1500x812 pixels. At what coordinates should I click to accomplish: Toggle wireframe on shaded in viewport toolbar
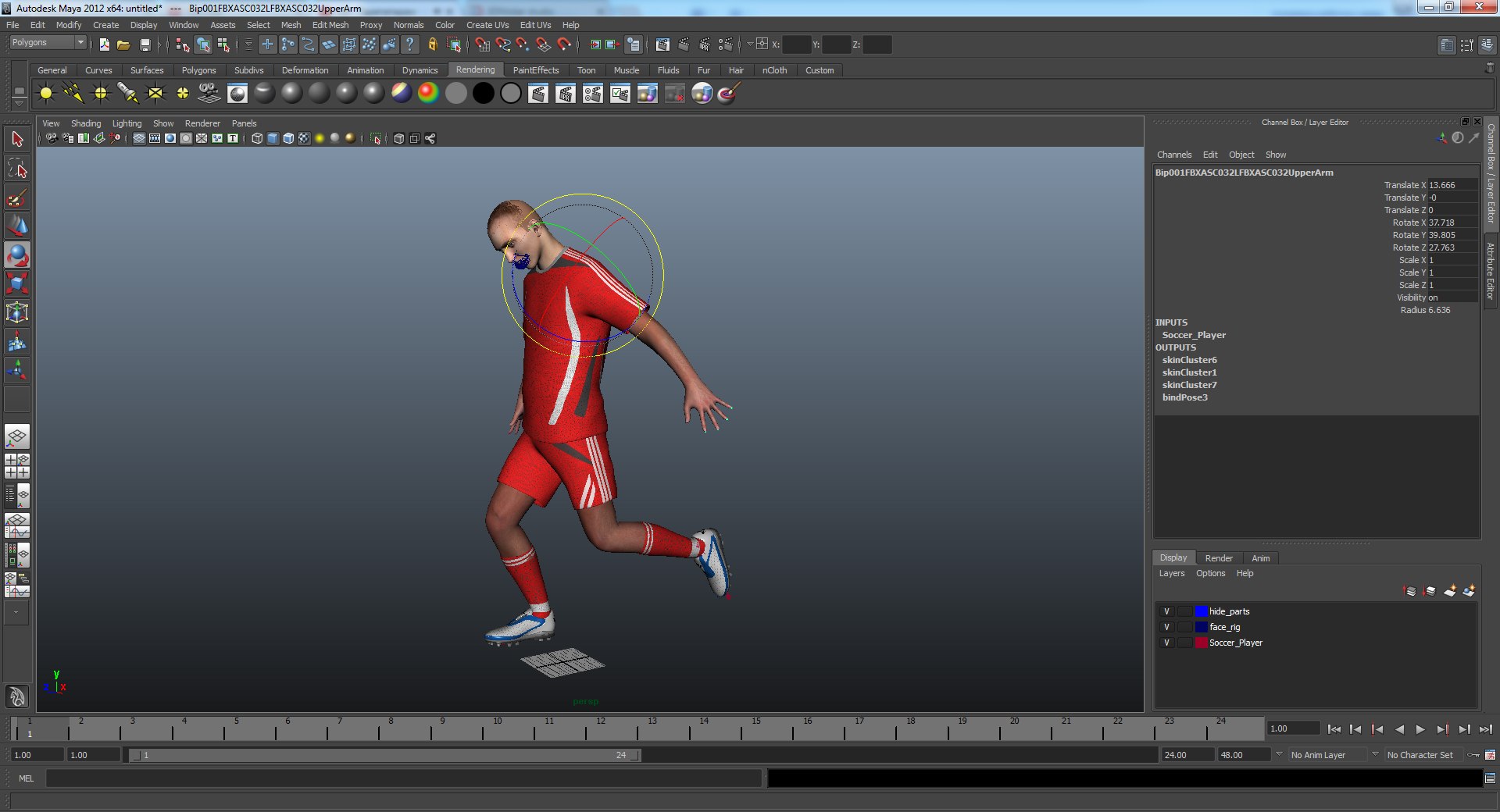(x=288, y=138)
